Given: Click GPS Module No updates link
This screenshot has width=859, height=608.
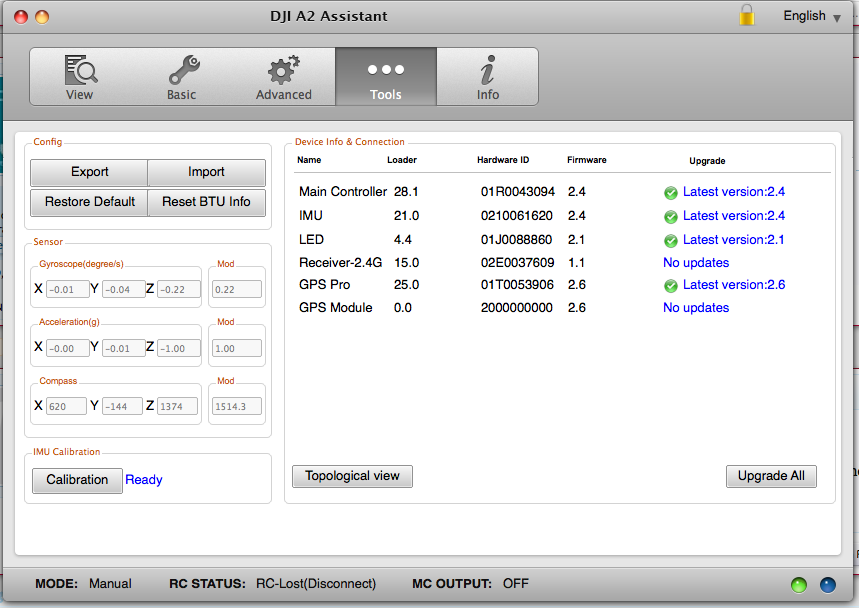Looking at the screenshot, I should [696, 308].
